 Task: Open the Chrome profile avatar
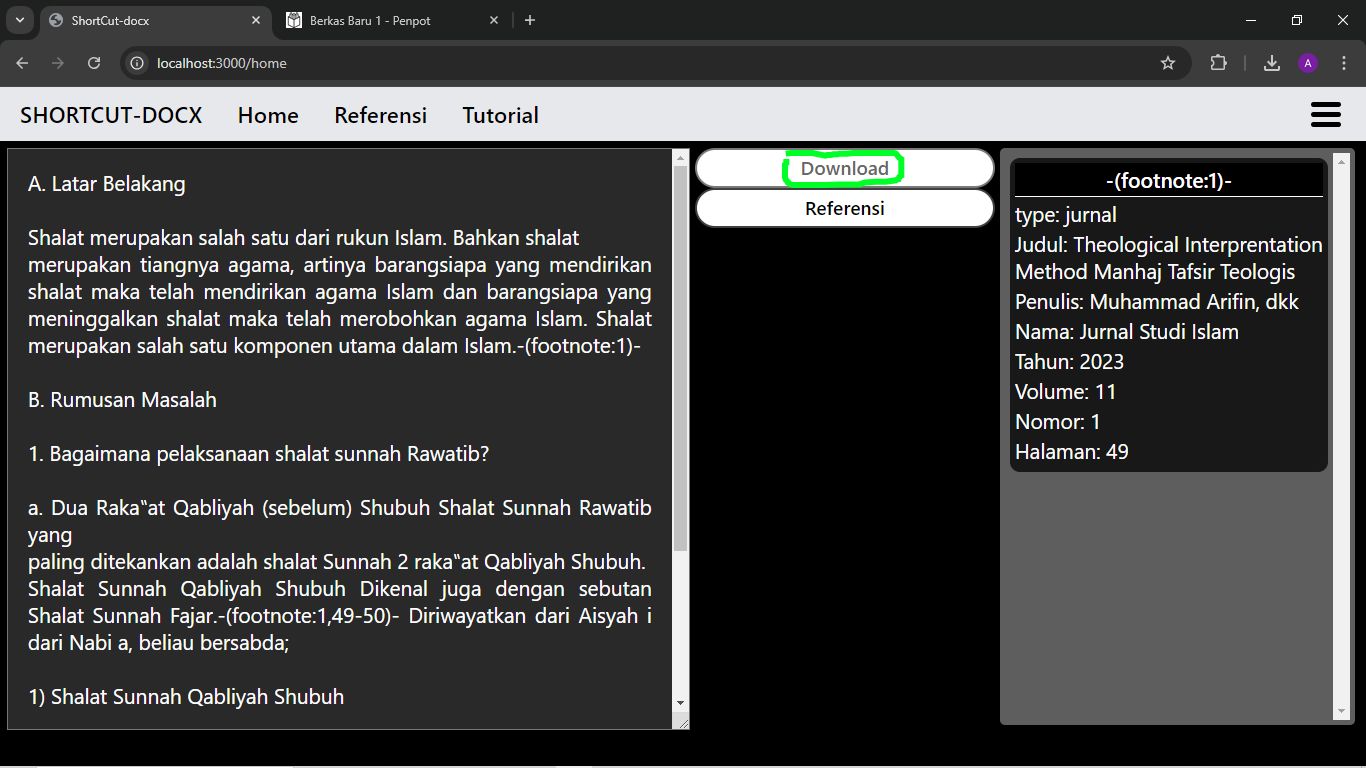pos(1308,63)
